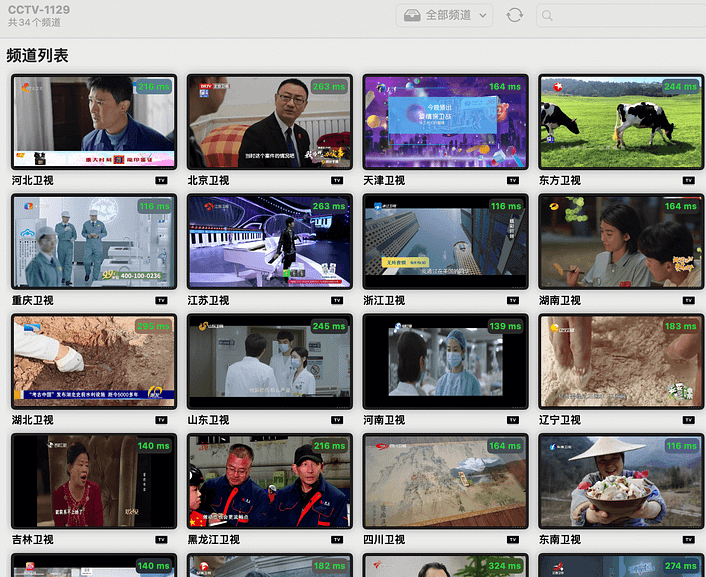Click the 295 ms latency badge on 湖北卫视
This screenshot has height=577, width=706.
coord(154,326)
